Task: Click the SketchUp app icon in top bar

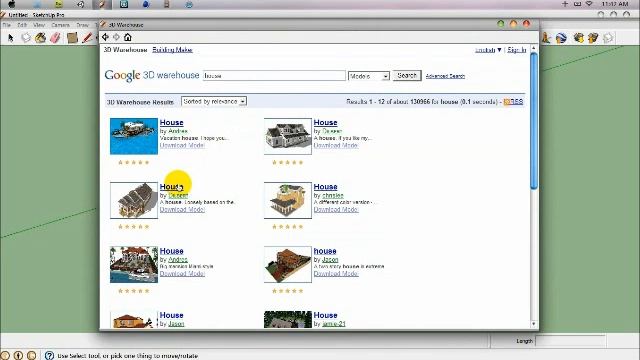Action: click(x=102, y=4)
